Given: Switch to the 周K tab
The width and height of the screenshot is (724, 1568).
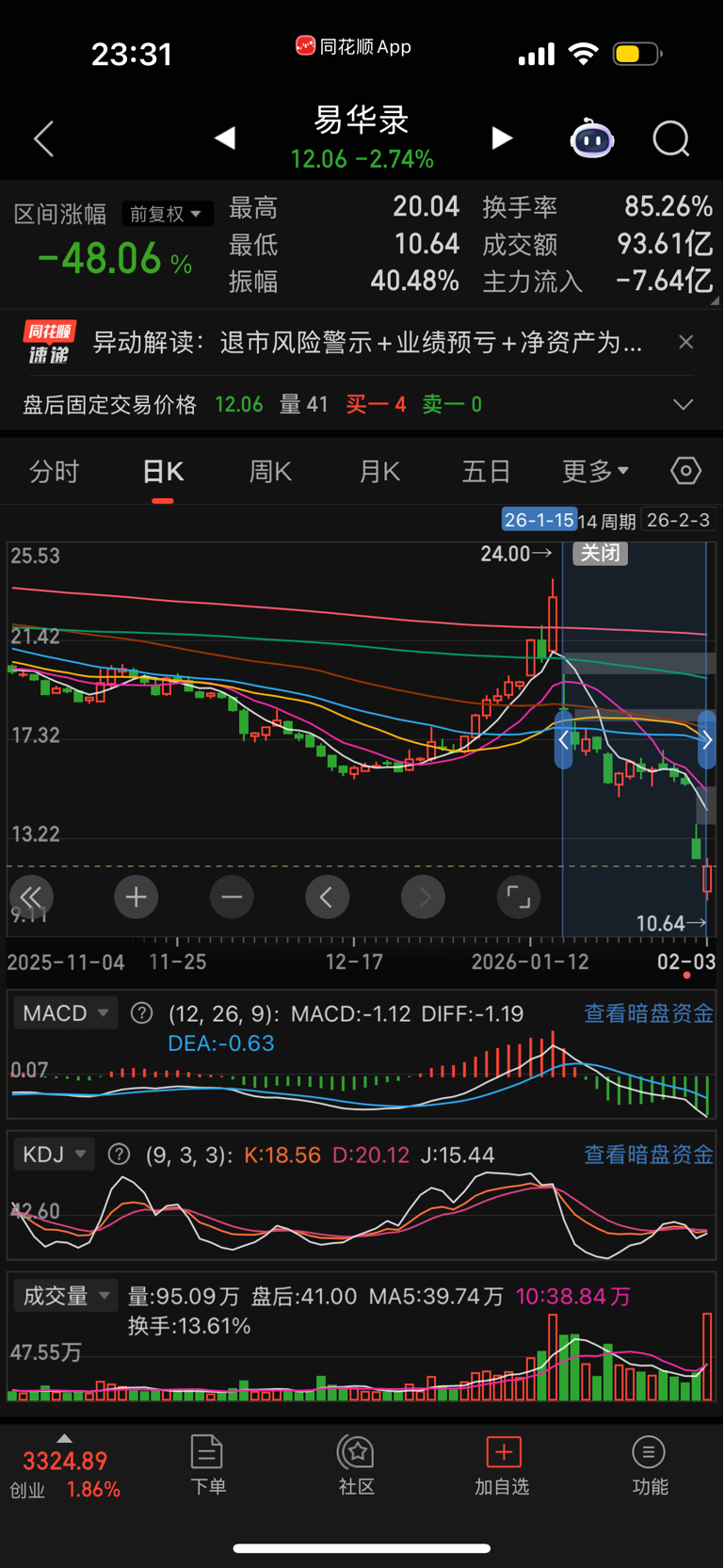Looking at the screenshot, I should [270, 471].
